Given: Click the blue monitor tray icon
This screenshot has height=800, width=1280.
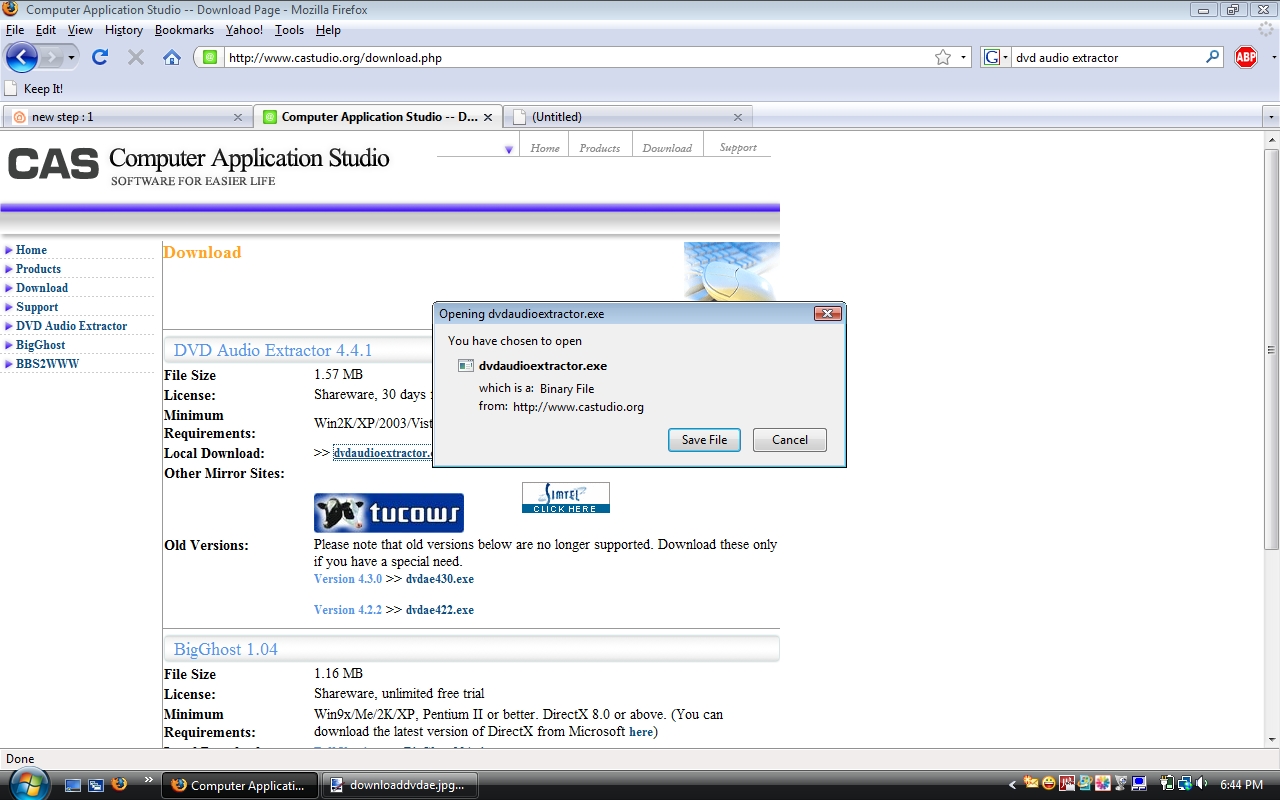Looking at the screenshot, I should coord(1139,784).
